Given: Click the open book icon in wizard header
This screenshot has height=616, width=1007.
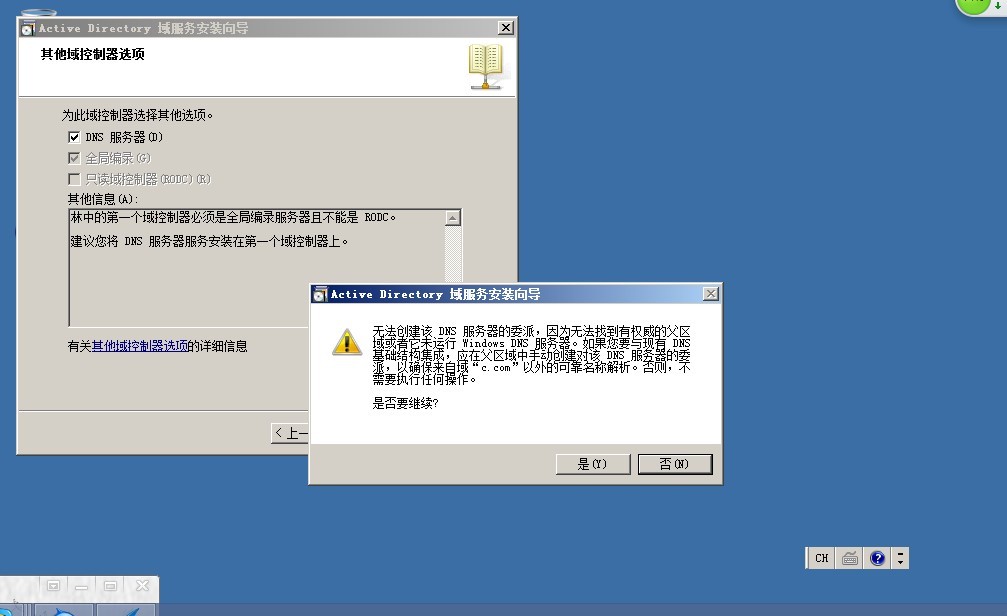Looking at the screenshot, I should [x=486, y=66].
